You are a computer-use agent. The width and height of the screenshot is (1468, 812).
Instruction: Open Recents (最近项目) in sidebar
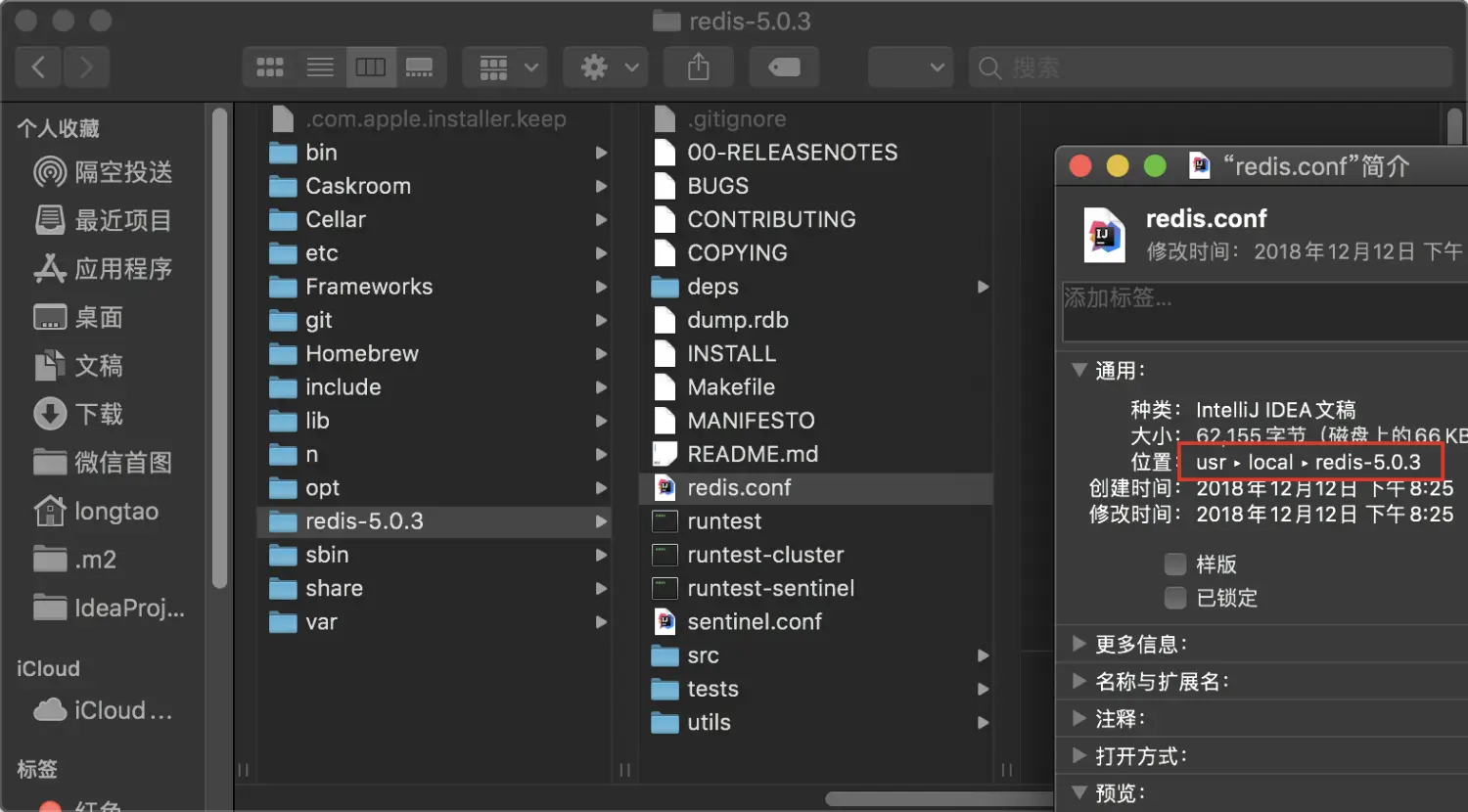click(x=103, y=220)
